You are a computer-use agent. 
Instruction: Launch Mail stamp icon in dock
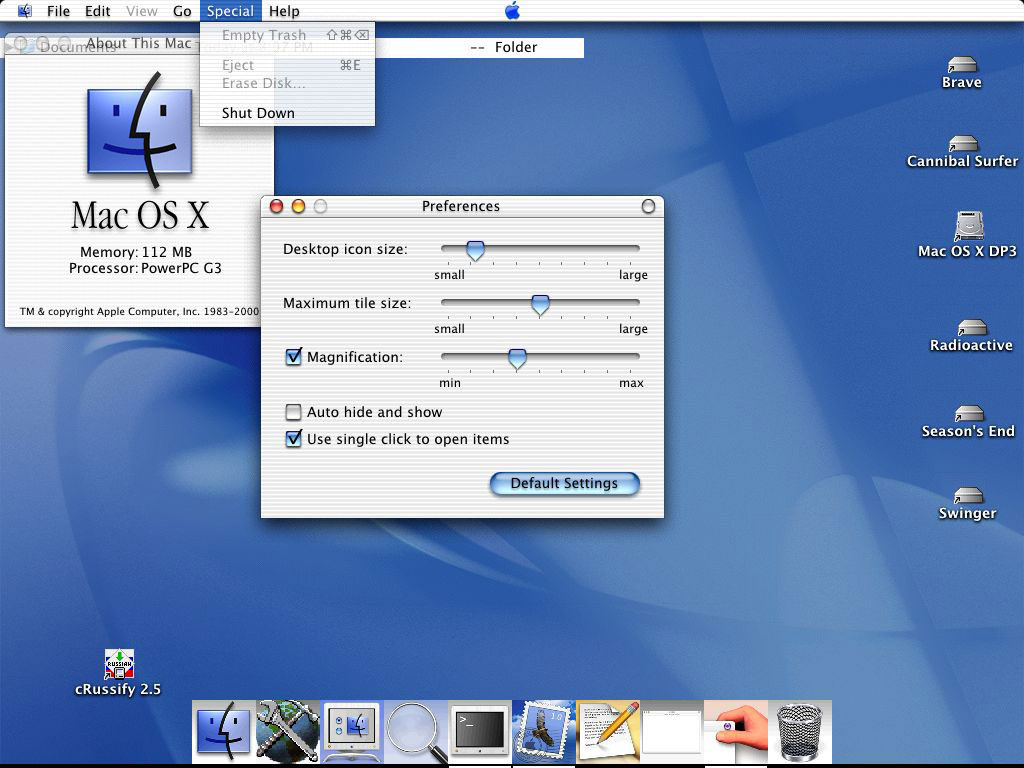tap(543, 731)
